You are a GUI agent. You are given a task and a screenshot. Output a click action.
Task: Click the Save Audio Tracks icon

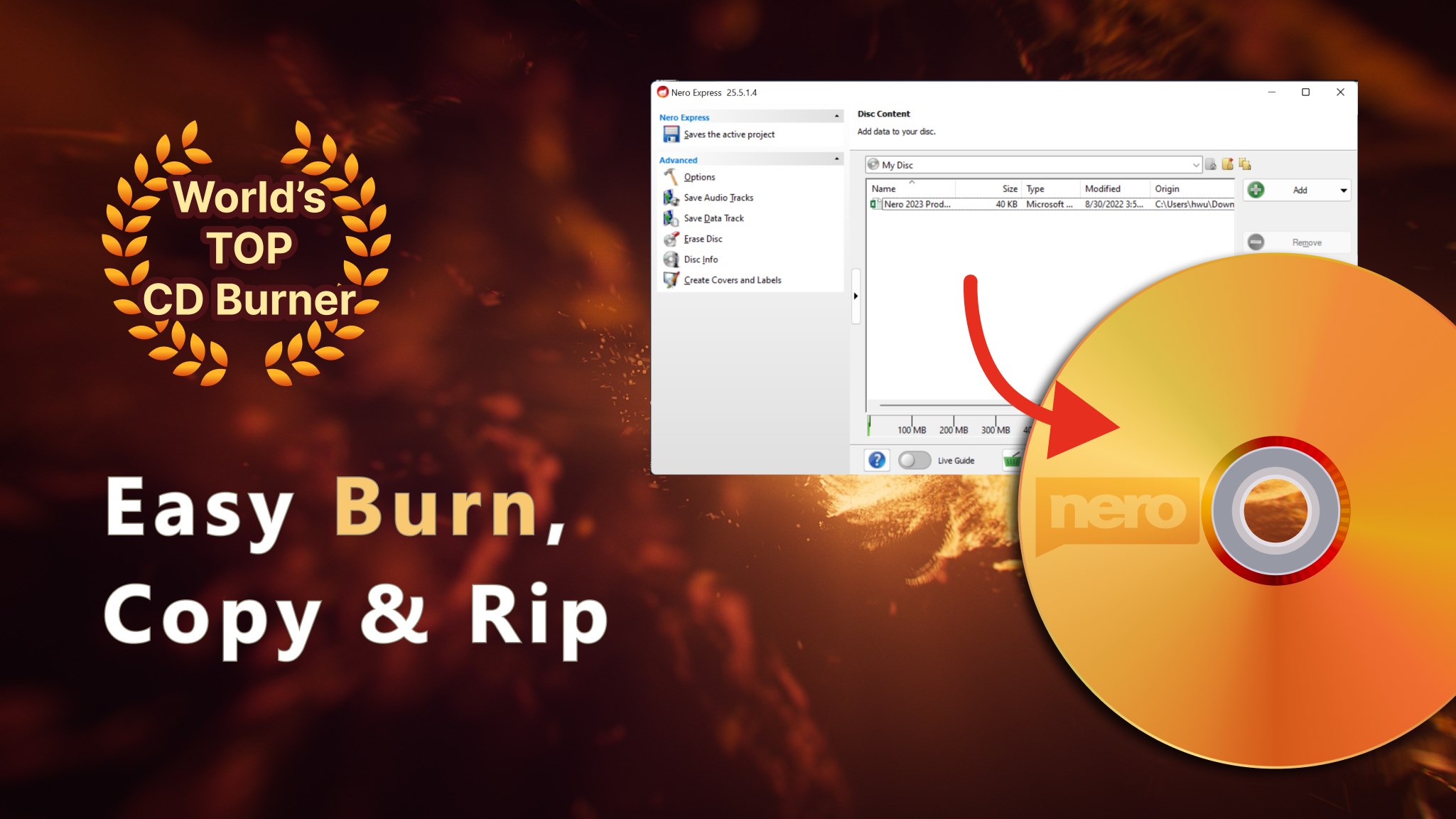click(671, 198)
